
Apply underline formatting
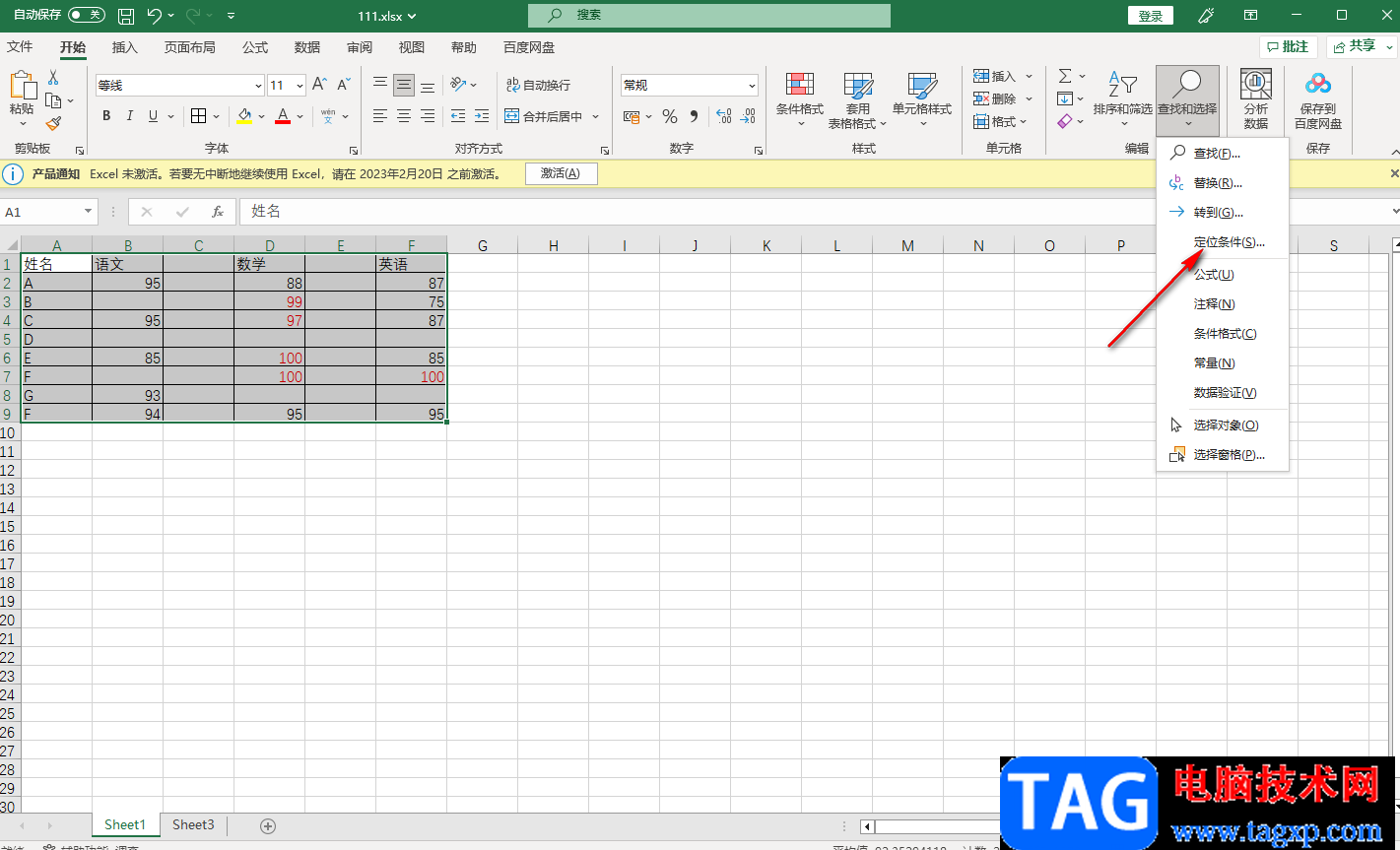[x=154, y=116]
